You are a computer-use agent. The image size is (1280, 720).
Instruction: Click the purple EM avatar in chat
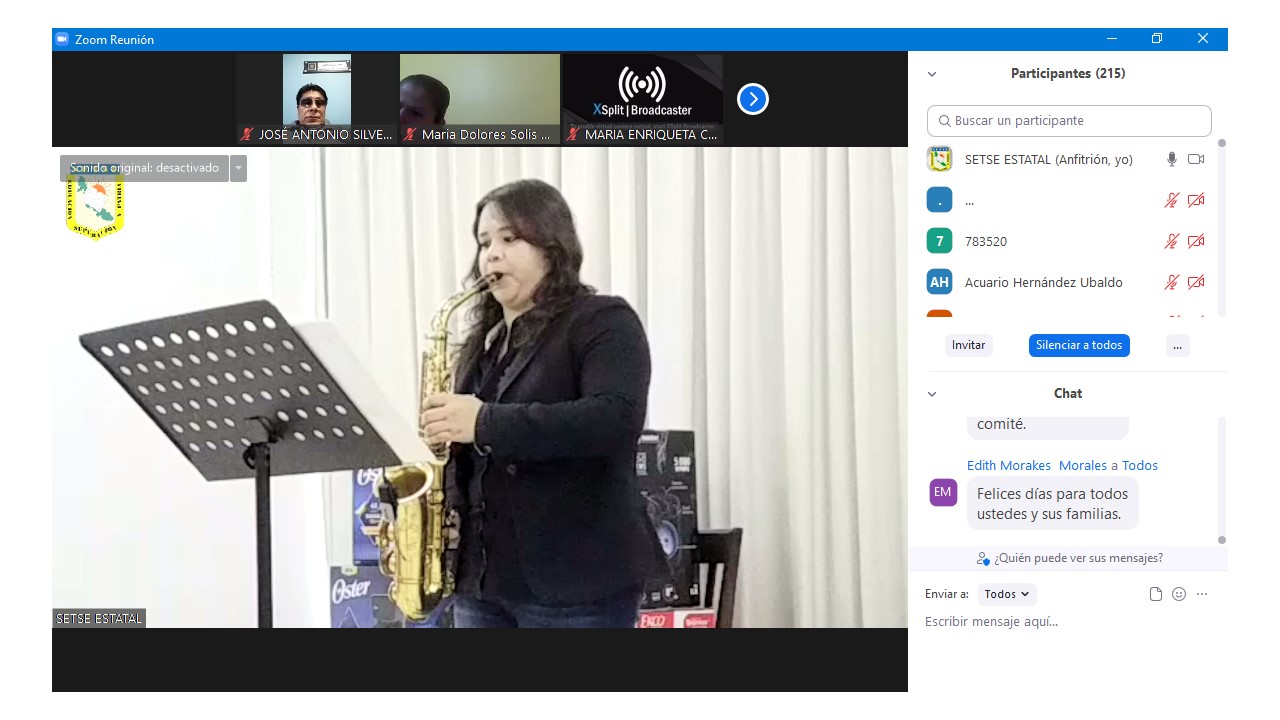[x=943, y=492]
